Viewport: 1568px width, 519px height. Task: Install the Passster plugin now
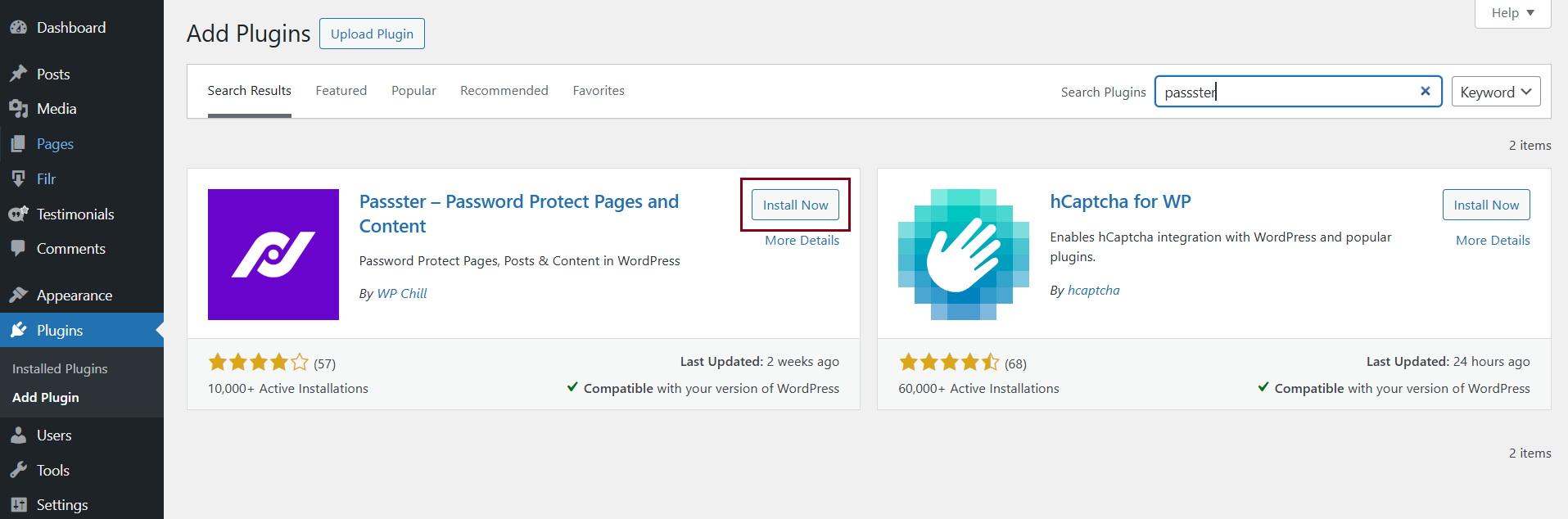coord(795,205)
